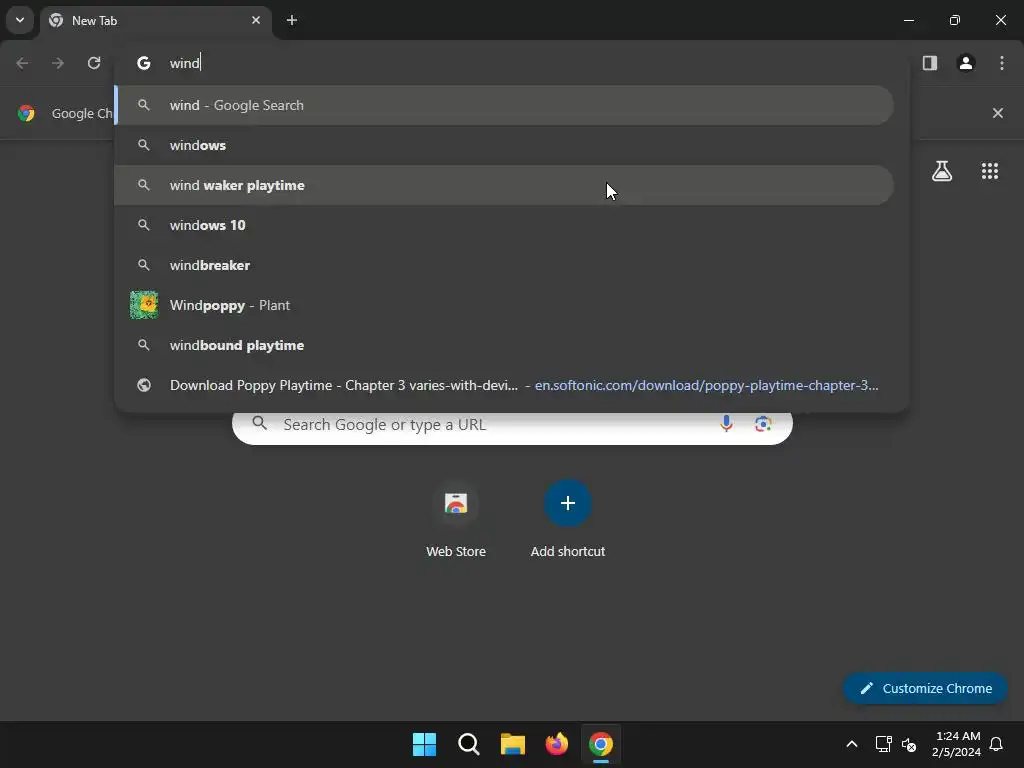Open the Web Store shortcut
Viewport: 1024px width, 768px height.
(x=456, y=519)
